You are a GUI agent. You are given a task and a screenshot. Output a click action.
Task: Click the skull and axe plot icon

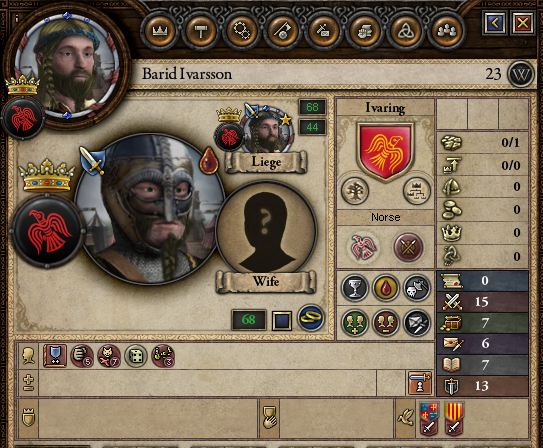pos(417,288)
